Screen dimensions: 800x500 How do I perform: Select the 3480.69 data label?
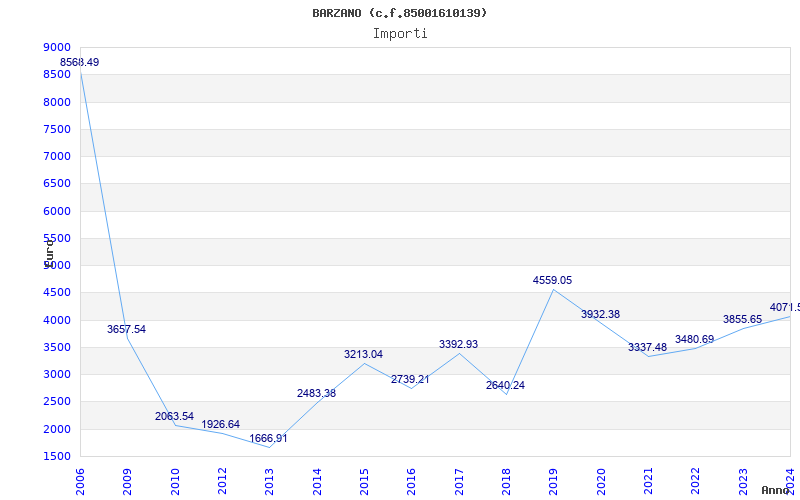(694, 340)
